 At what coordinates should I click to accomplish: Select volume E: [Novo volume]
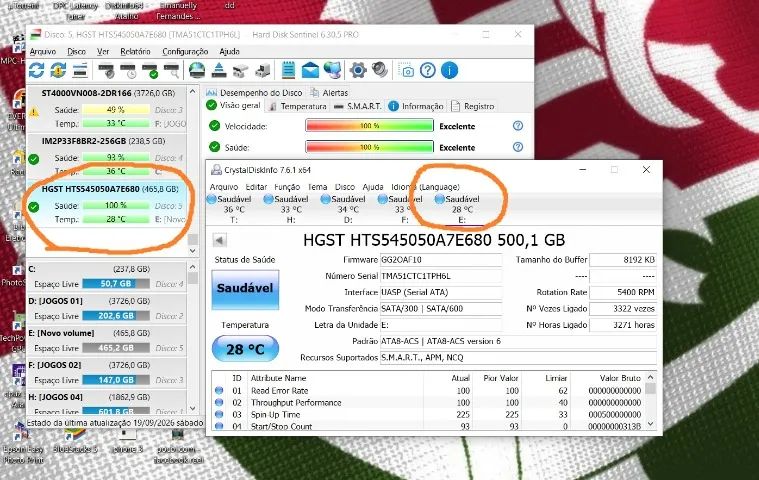tap(106, 340)
